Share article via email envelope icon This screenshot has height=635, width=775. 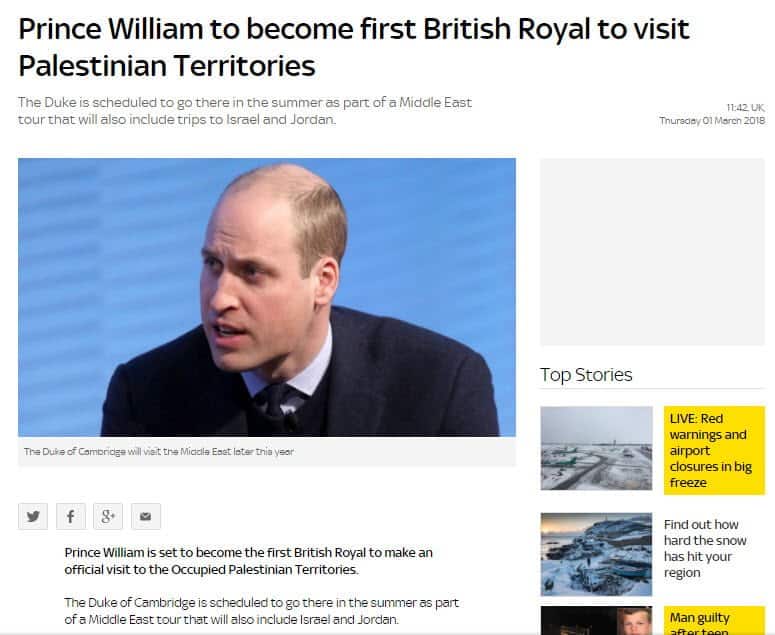click(146, 516)
